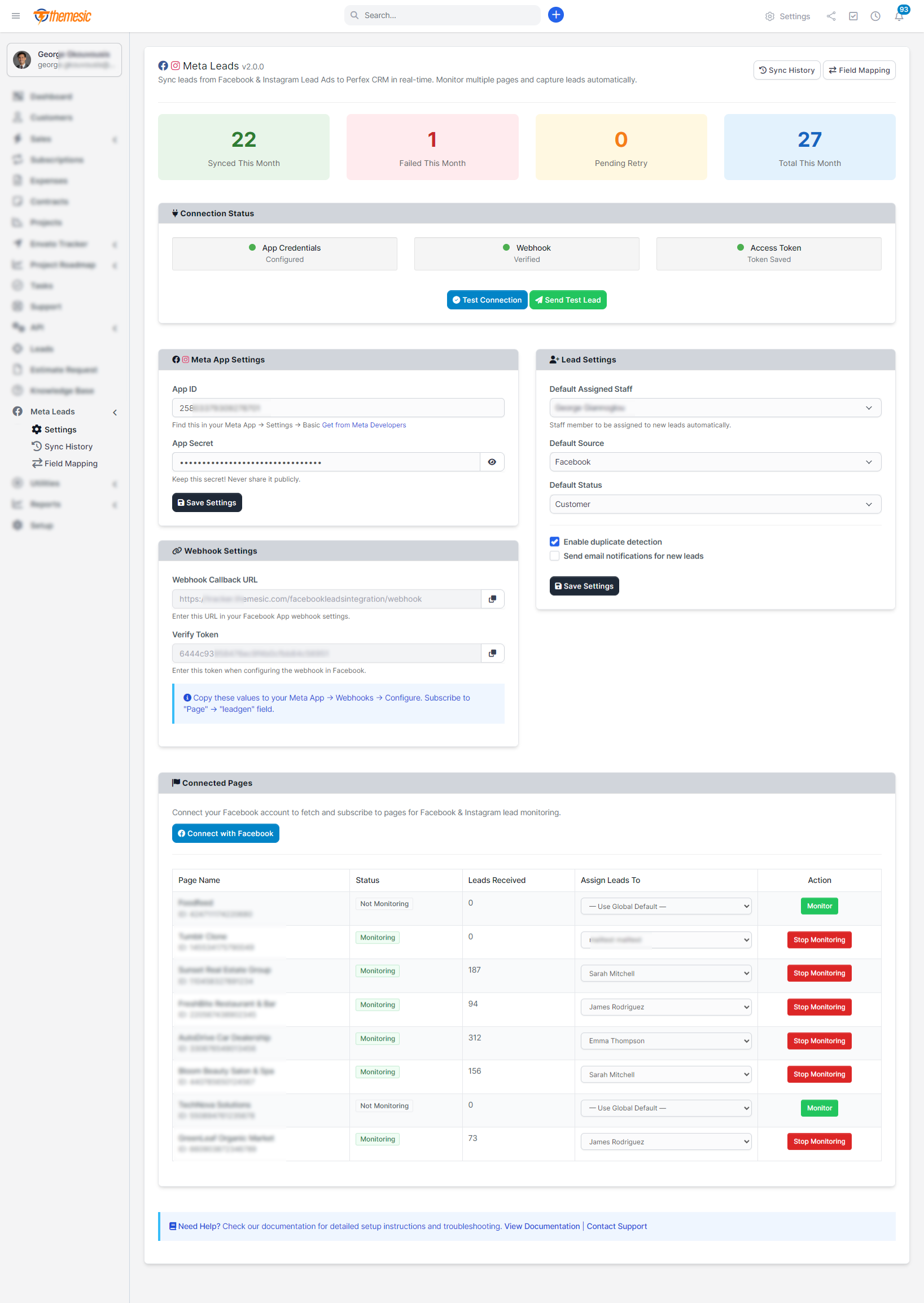The height and width of the screenshot is (1303, 924).
Task: Uncheck Enable duplicate detection
Action: 554,541
